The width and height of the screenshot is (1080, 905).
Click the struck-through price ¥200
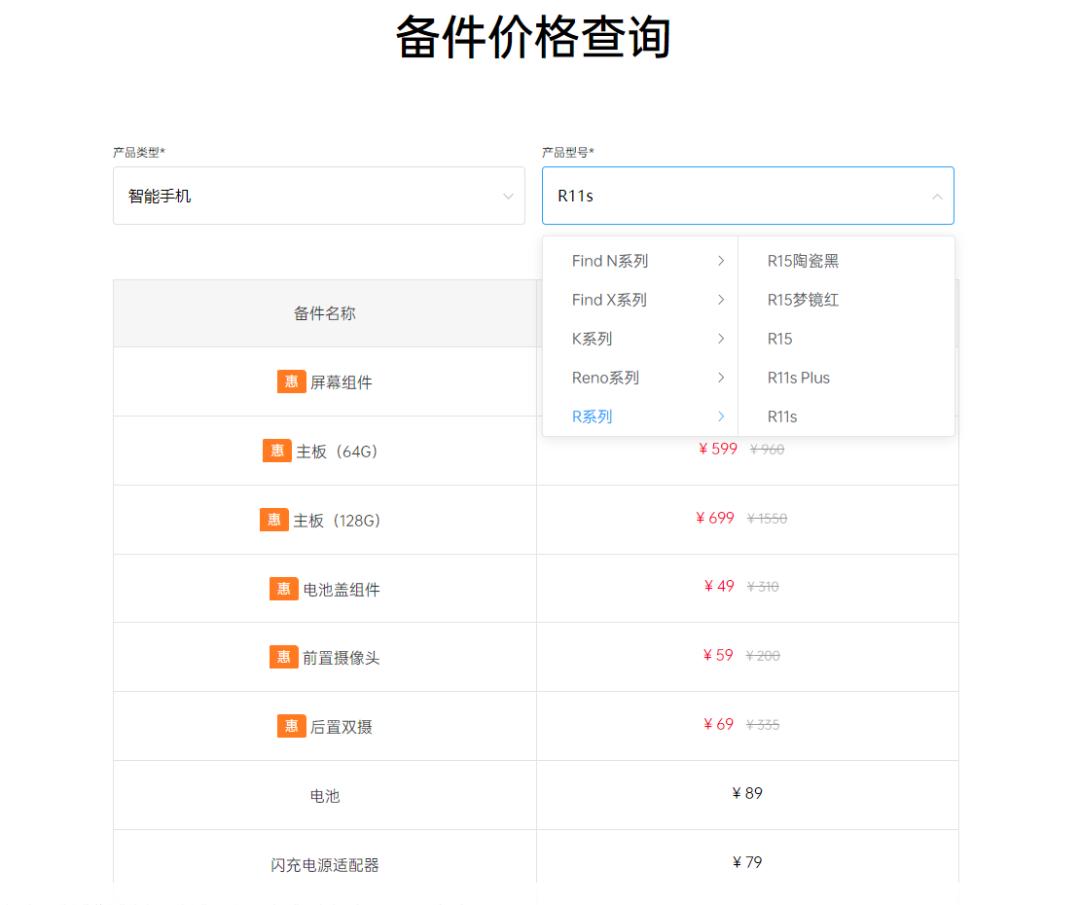[762, 656]
